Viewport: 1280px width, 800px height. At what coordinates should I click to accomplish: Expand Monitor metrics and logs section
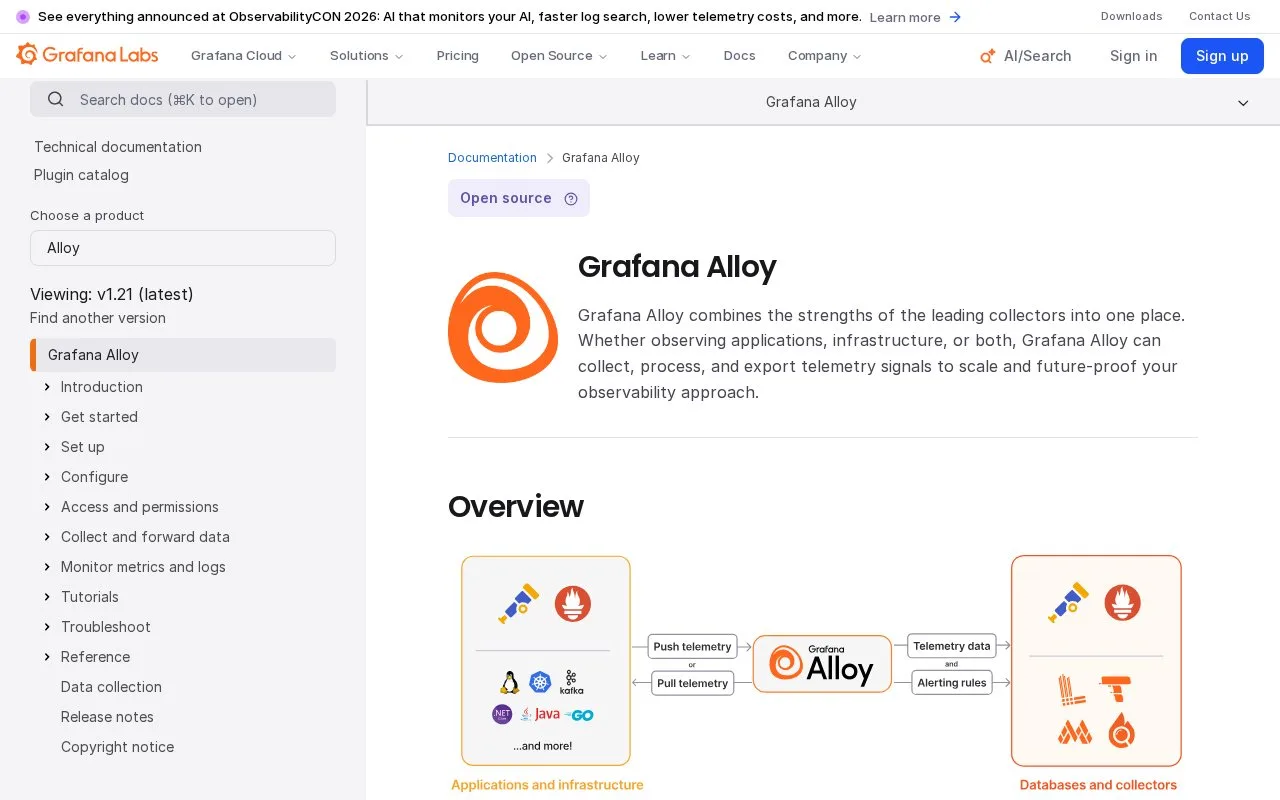click(47, 567)
